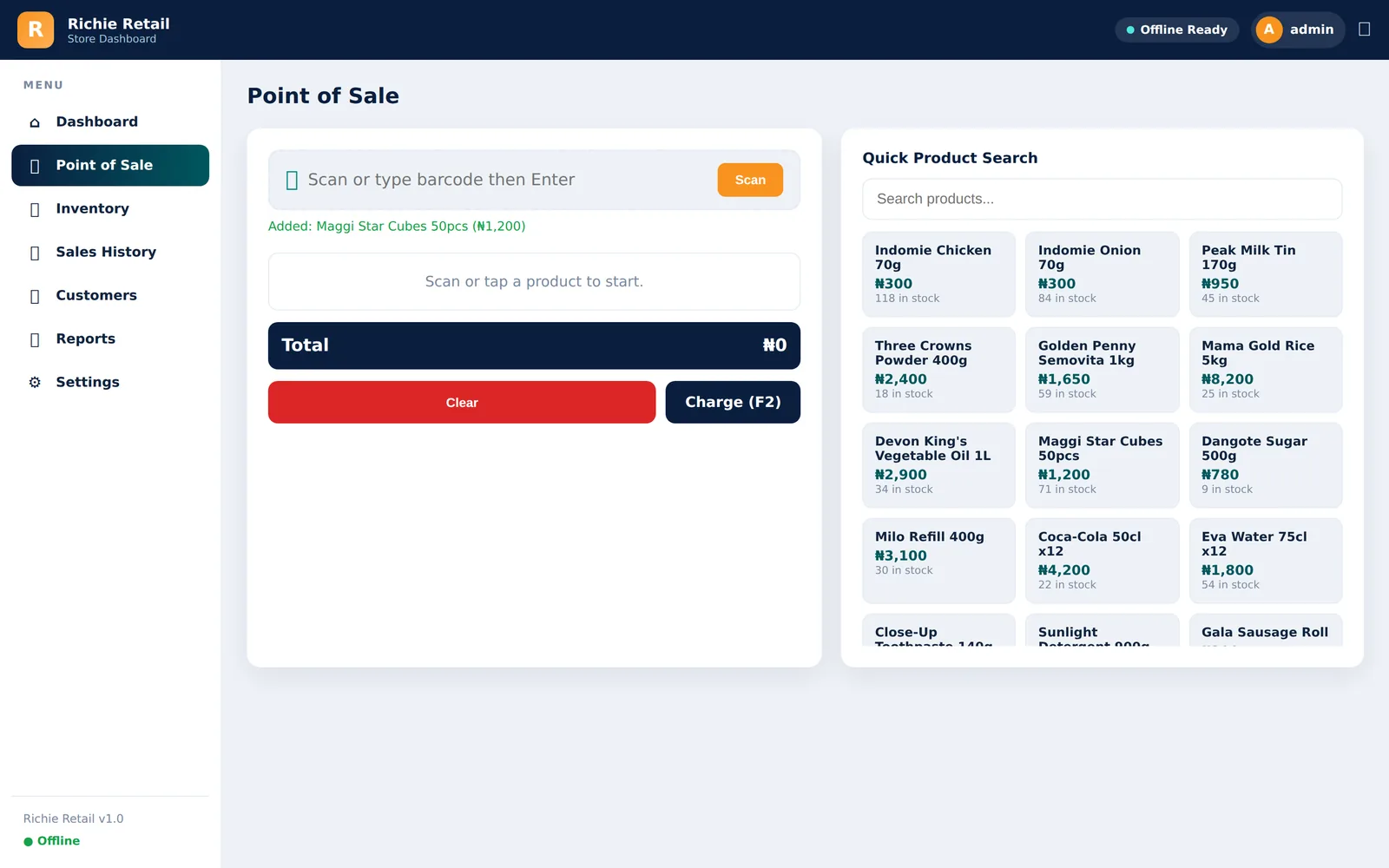Click the Settings gear icon in sidebar

35,382
